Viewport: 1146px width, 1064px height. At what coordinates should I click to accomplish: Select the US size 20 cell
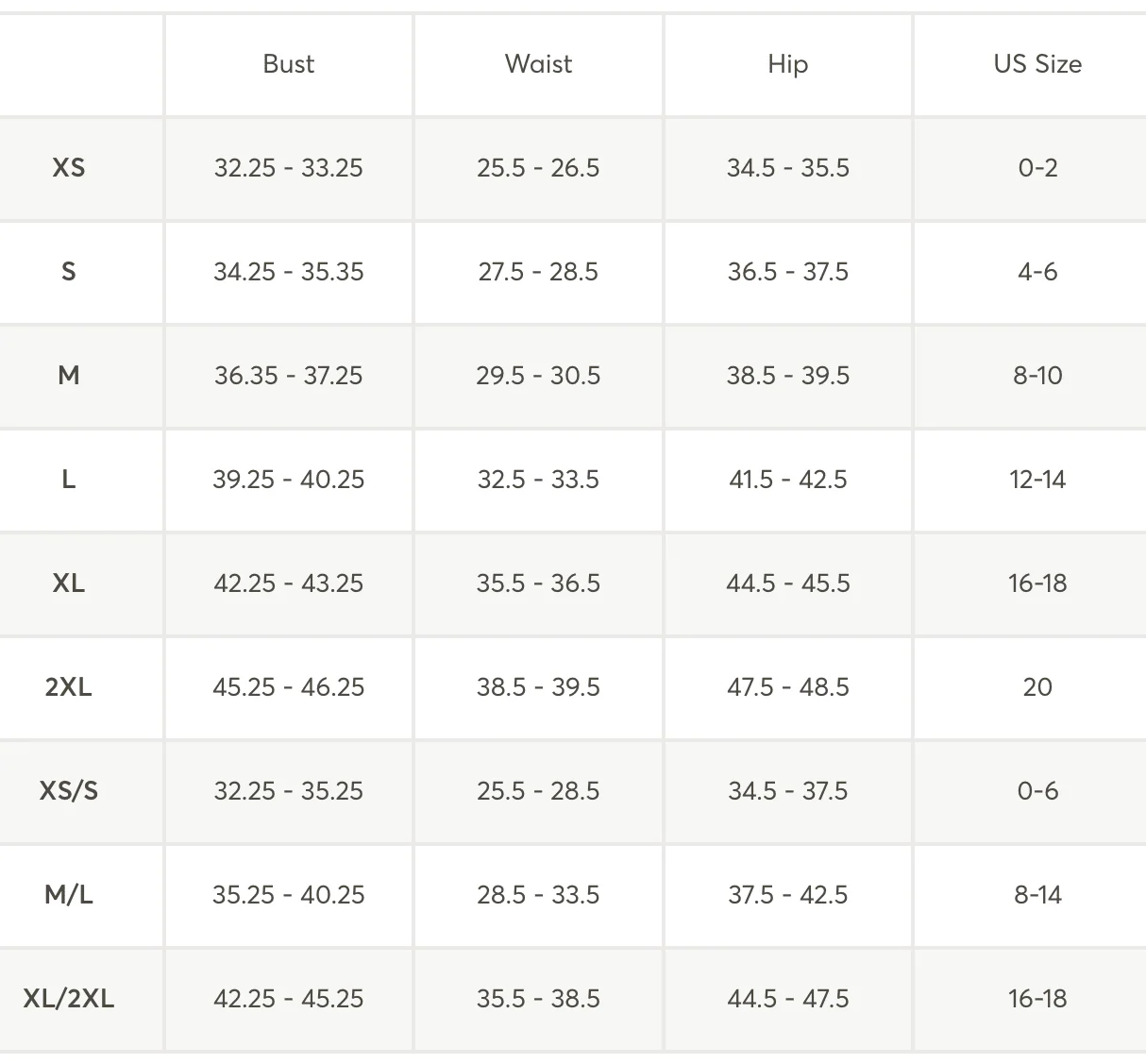(x=1037, y=687)
